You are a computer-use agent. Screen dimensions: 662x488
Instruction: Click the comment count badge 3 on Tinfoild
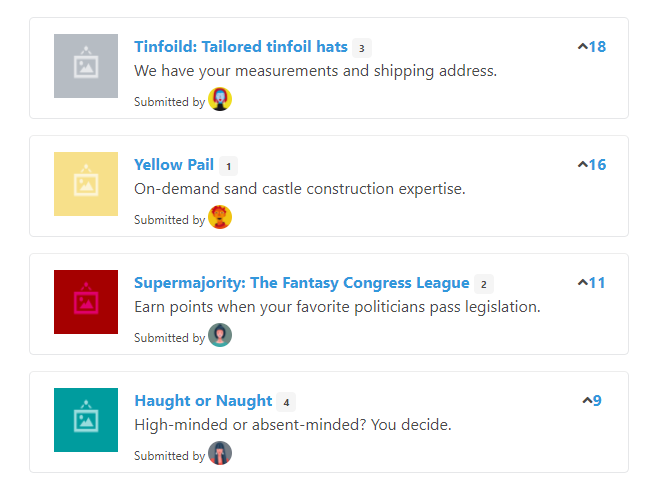[x=362, y=48]
